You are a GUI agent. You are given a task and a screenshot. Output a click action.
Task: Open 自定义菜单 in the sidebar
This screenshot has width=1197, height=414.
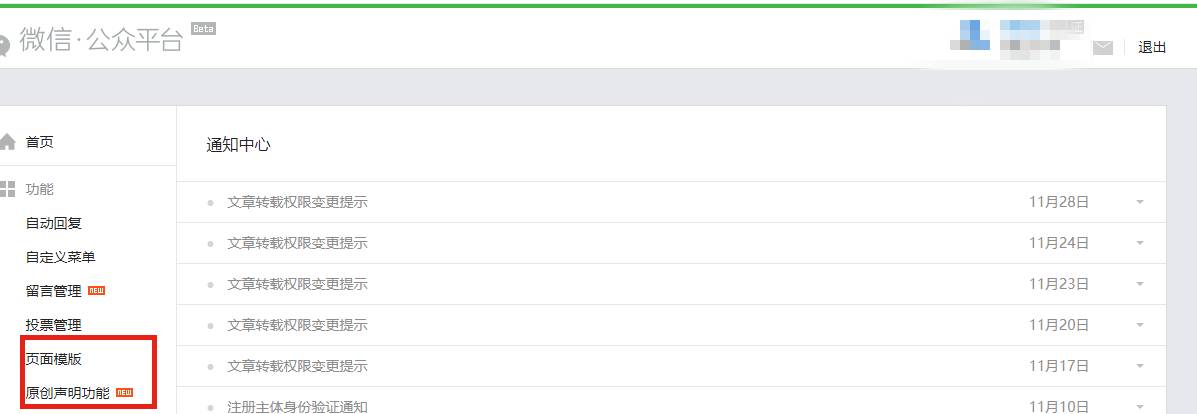60,257
